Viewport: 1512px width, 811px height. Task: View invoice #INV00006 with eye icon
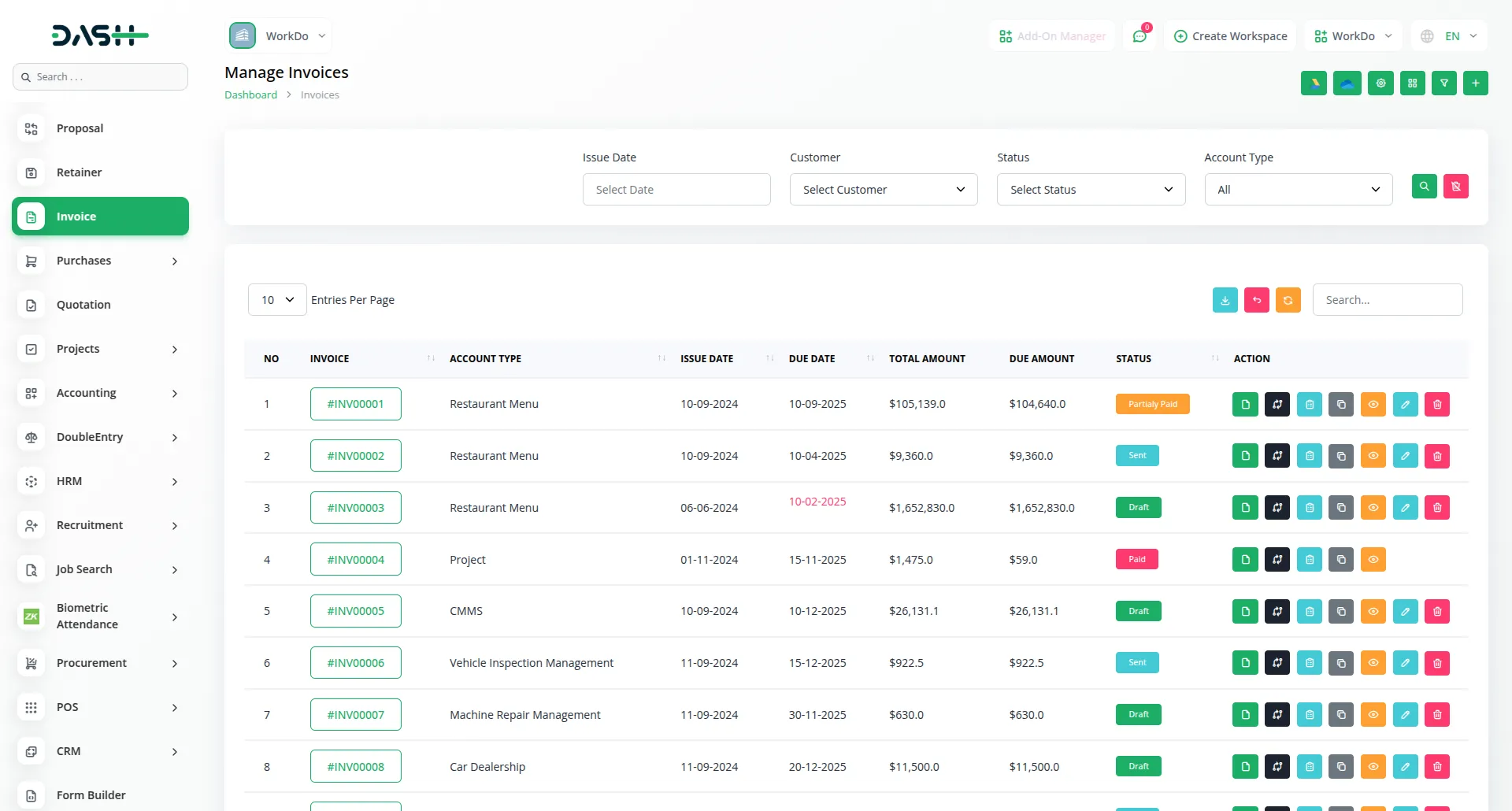pyautogui.click(x=1373, y=663)
